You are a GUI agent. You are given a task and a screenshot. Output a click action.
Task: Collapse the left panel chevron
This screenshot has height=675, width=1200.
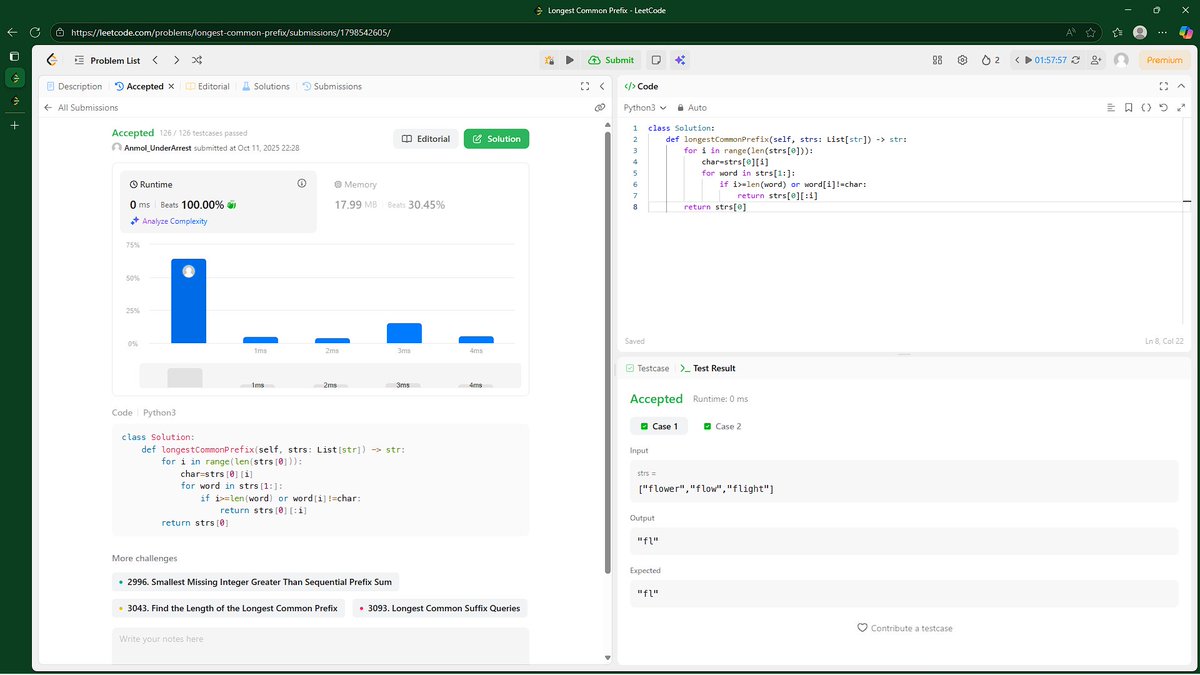click(601, 86)
